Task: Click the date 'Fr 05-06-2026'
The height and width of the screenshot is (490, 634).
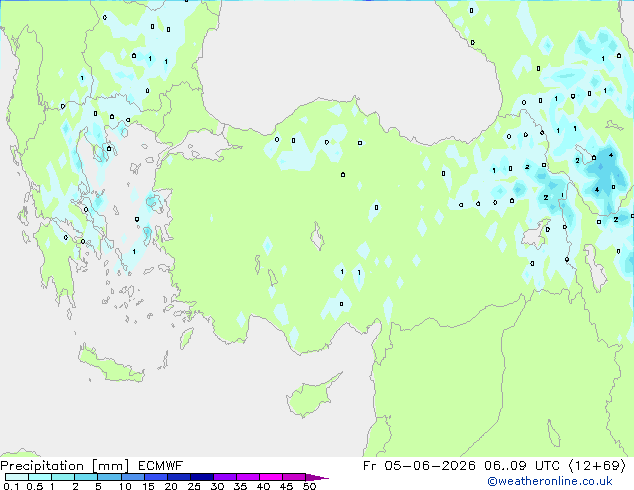Action: coord(419,466)
